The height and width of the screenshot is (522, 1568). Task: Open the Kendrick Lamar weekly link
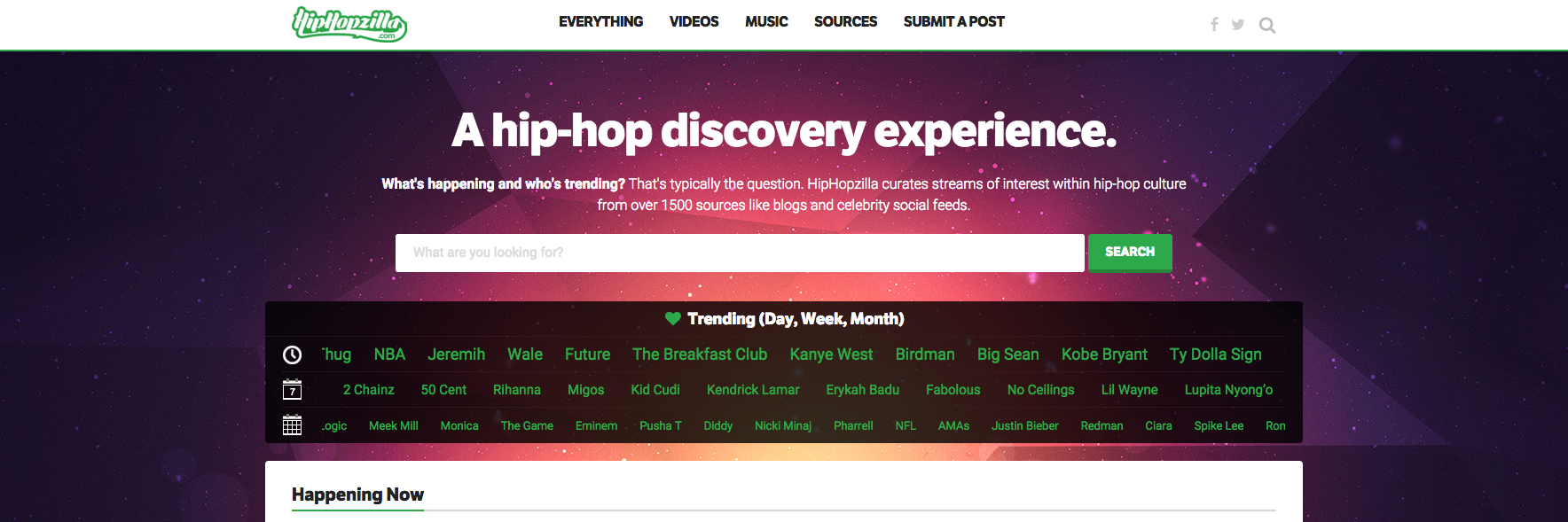[x=753, y=390]
